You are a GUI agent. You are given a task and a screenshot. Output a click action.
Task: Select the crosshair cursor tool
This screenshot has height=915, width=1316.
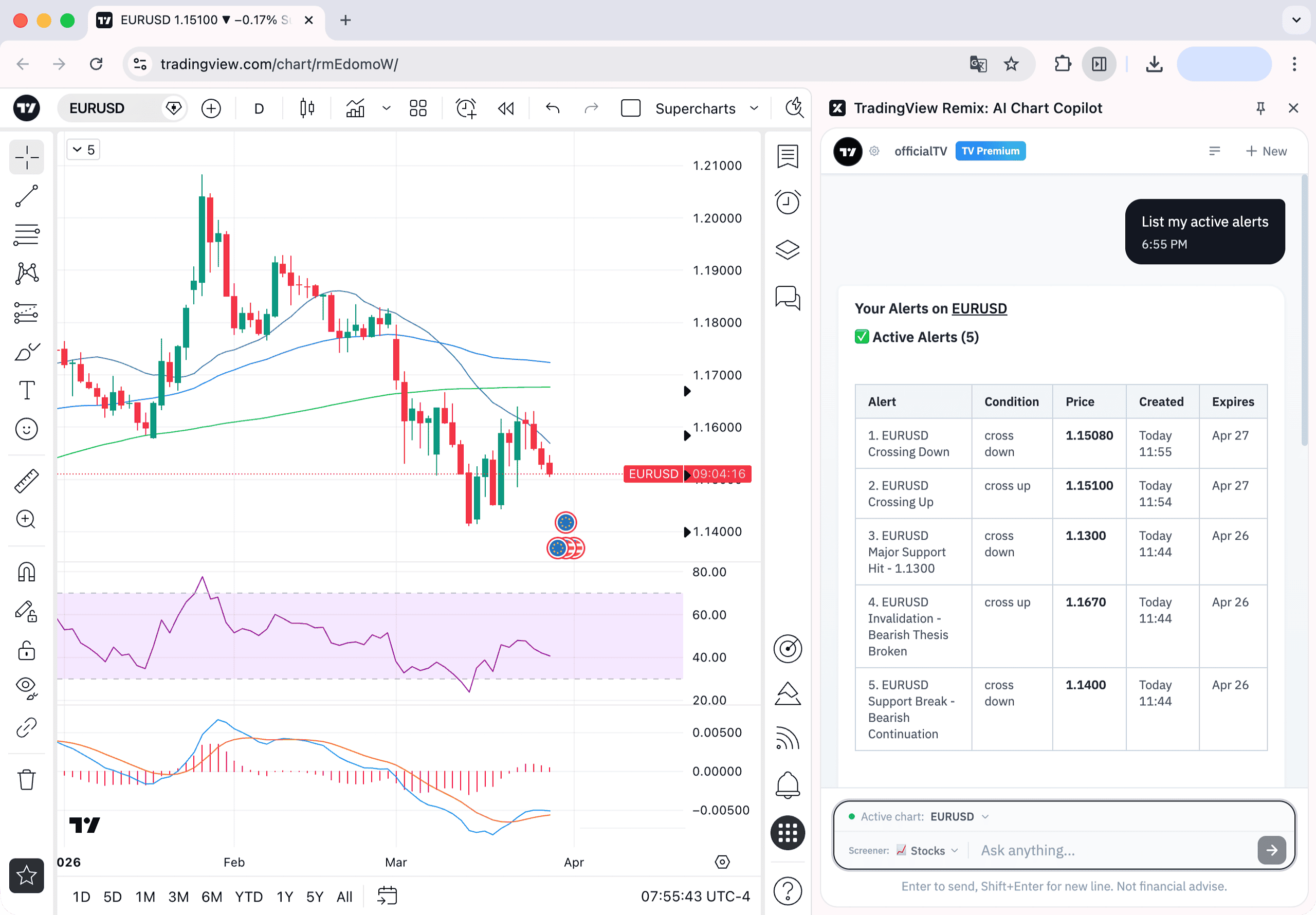point(26,156)
